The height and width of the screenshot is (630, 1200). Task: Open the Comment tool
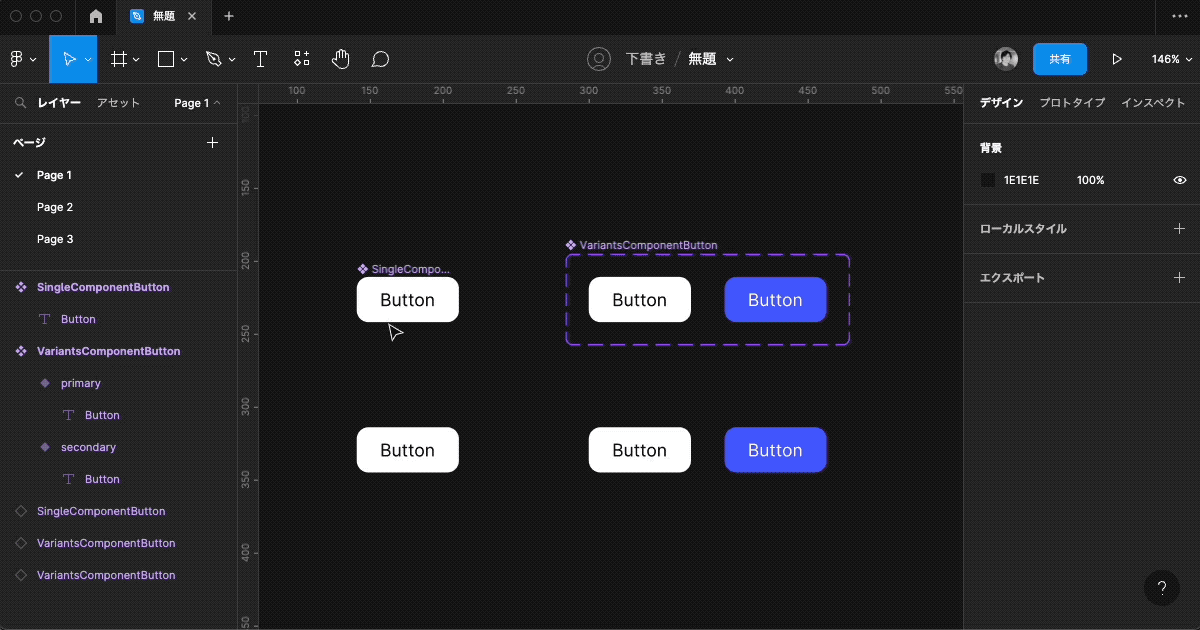pyautogui.click(x=380, y=59)
